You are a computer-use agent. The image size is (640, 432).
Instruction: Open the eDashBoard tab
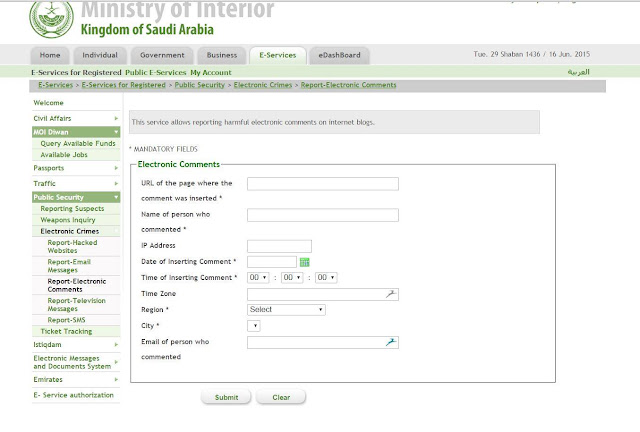coord(340,55)
